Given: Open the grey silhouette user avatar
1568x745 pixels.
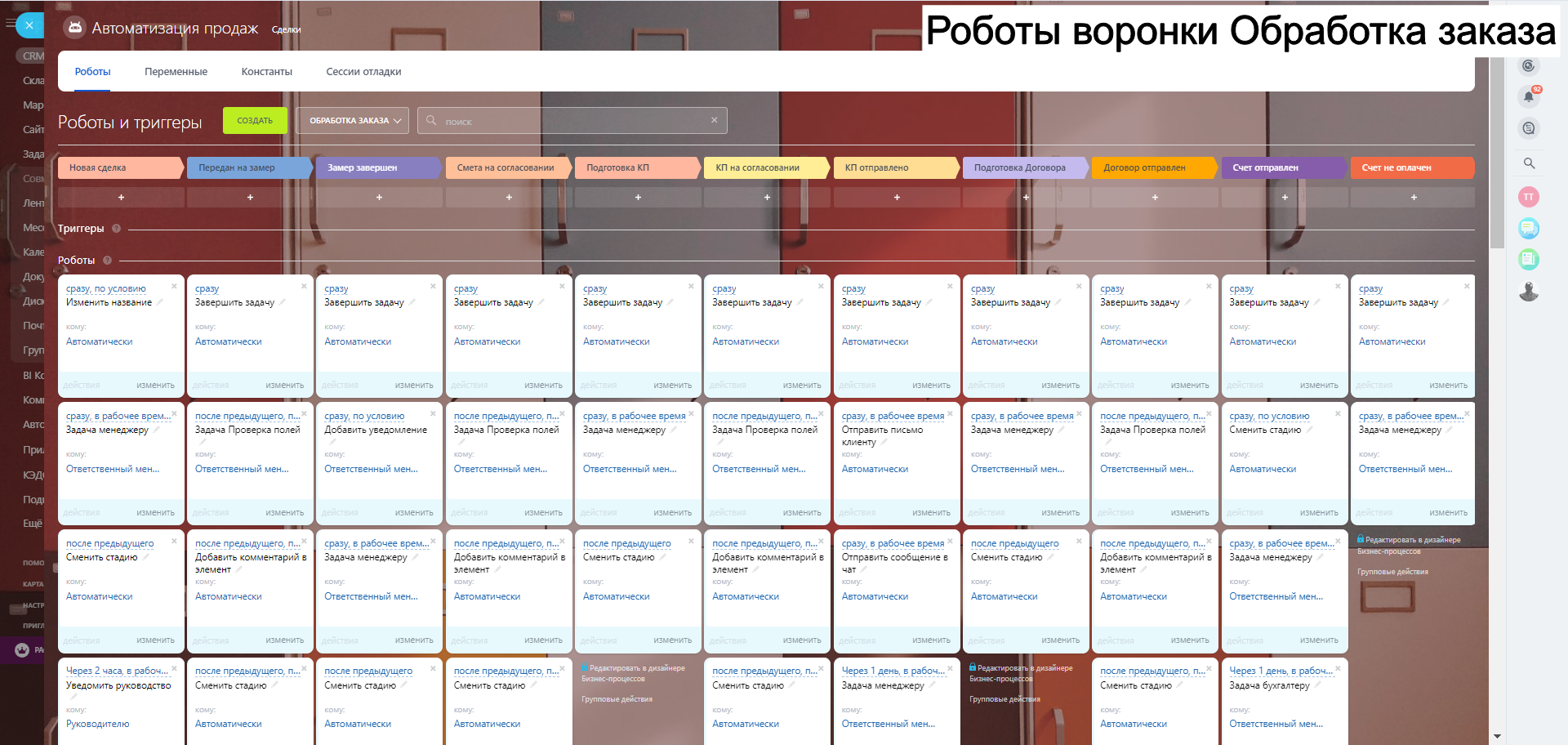Looking at the screenshot, I should pyautogui.click(x=1529, y=291).
